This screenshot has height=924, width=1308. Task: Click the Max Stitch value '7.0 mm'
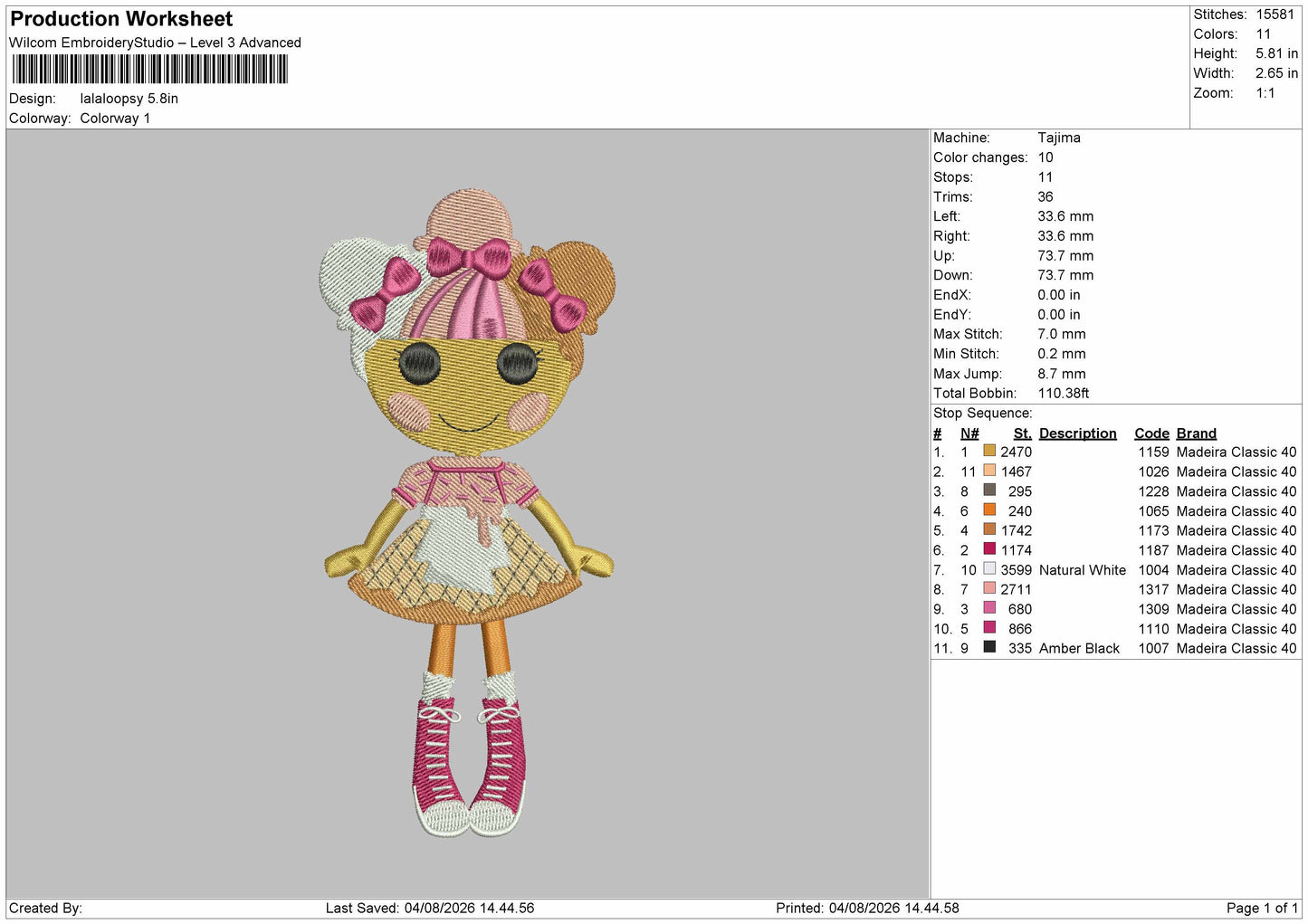click(x=1062, y=334)
